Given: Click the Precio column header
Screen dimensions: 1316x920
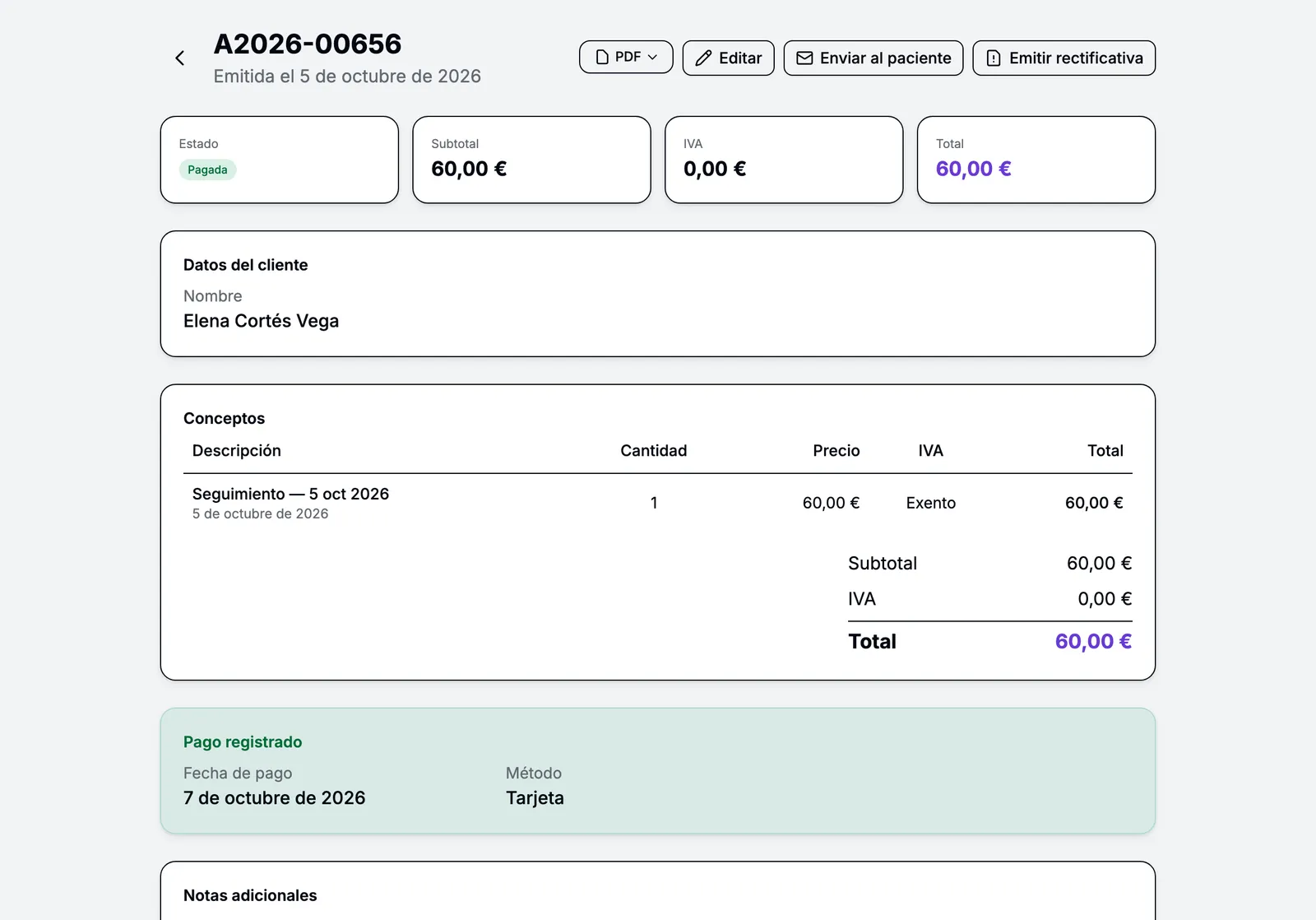Looking at the screenshot, I should [x=836, y=451].
